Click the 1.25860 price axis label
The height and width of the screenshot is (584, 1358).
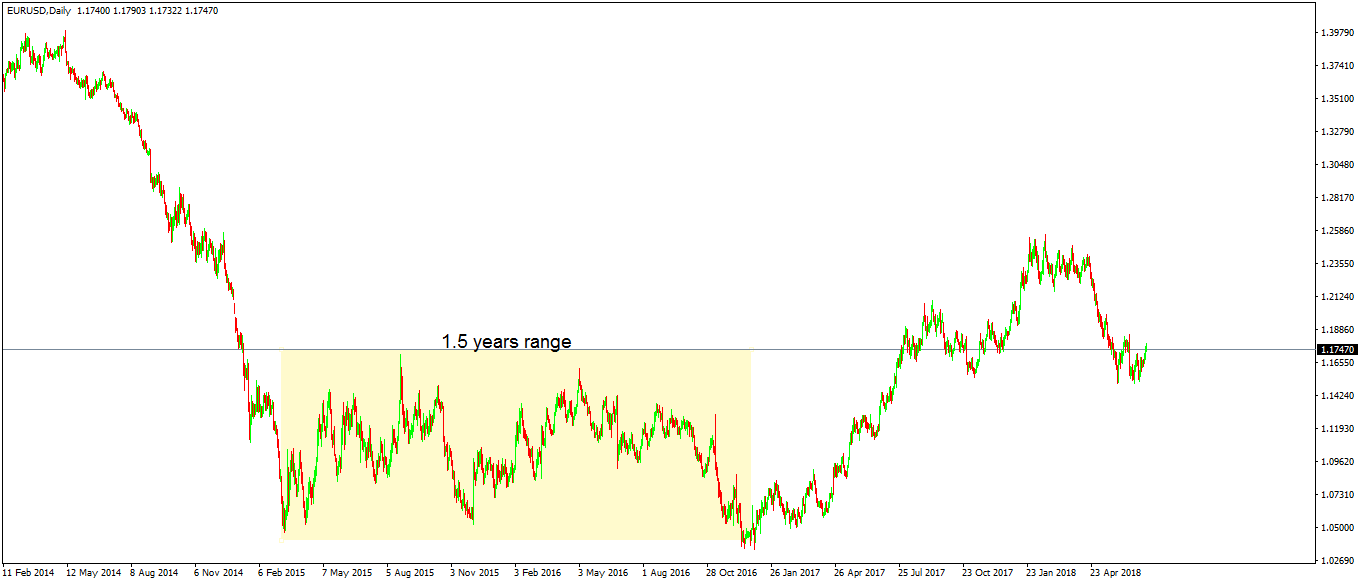point(1337,231)
